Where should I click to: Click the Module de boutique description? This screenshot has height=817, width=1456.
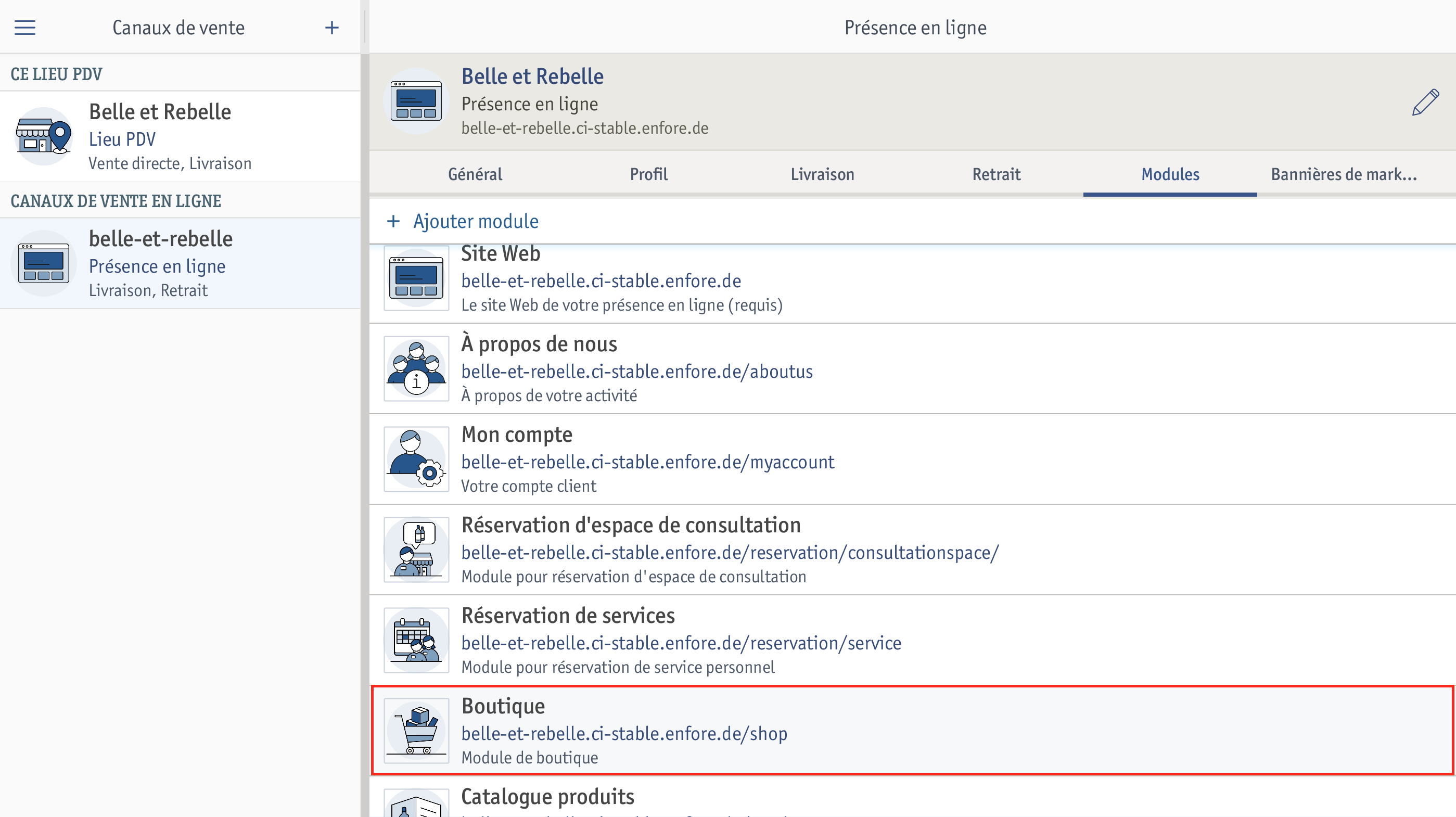point(530,758)
